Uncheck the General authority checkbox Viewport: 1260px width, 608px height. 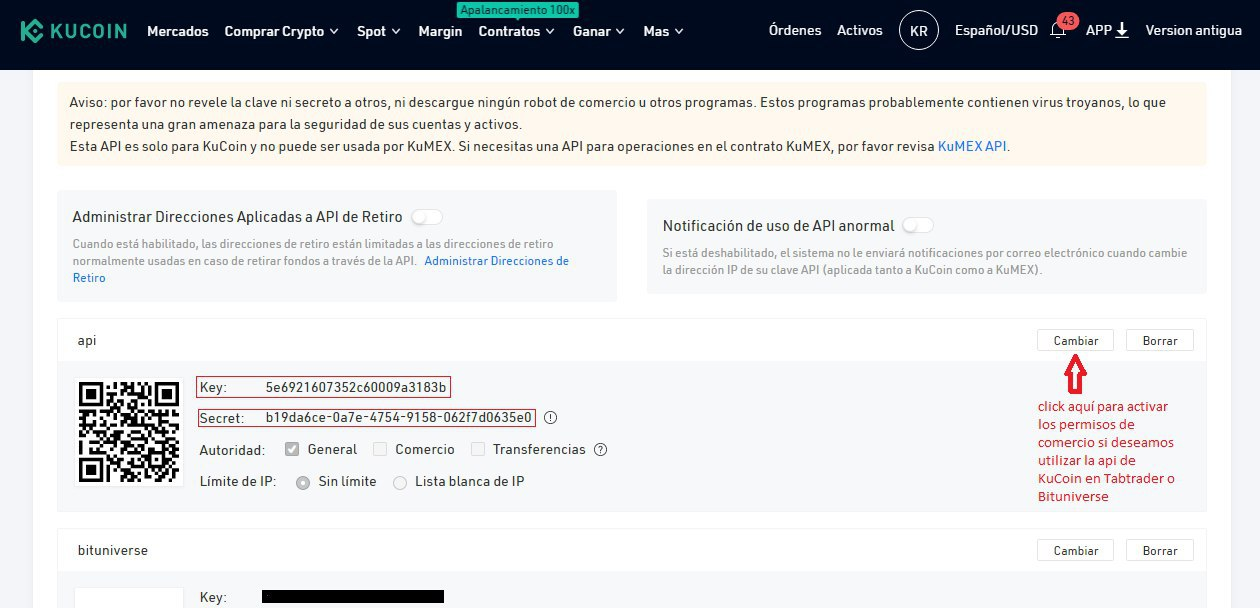[x=292, y=450]
